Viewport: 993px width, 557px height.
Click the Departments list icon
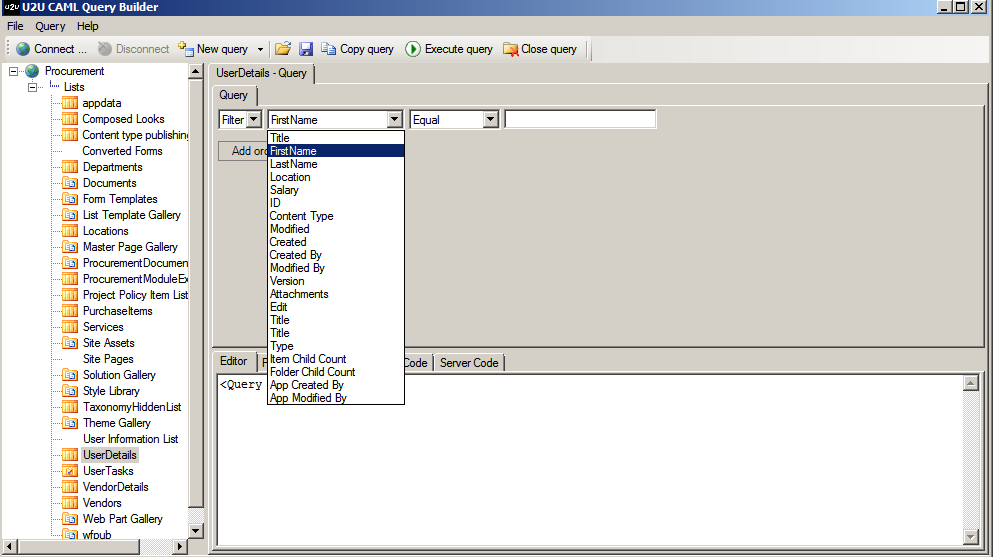point(70,167)
